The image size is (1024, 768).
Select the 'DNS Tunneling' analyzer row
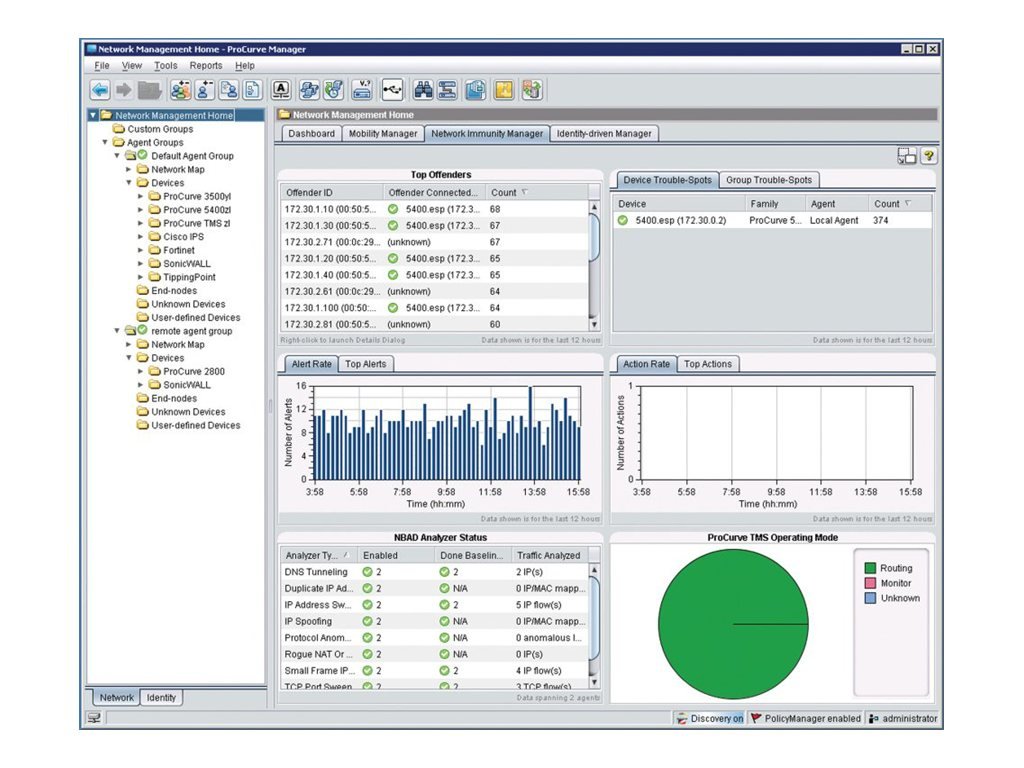434,572
